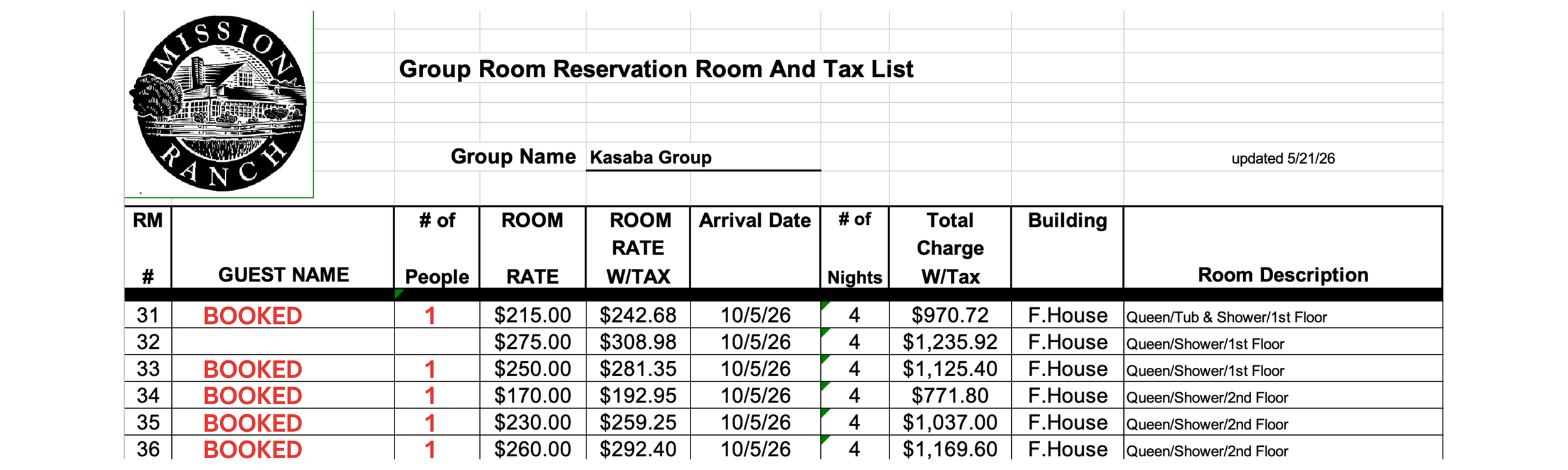The width and height of the screenshot is (1568, 470).
Task: Select the Kasaba Group name field
Action: (702, 157)
